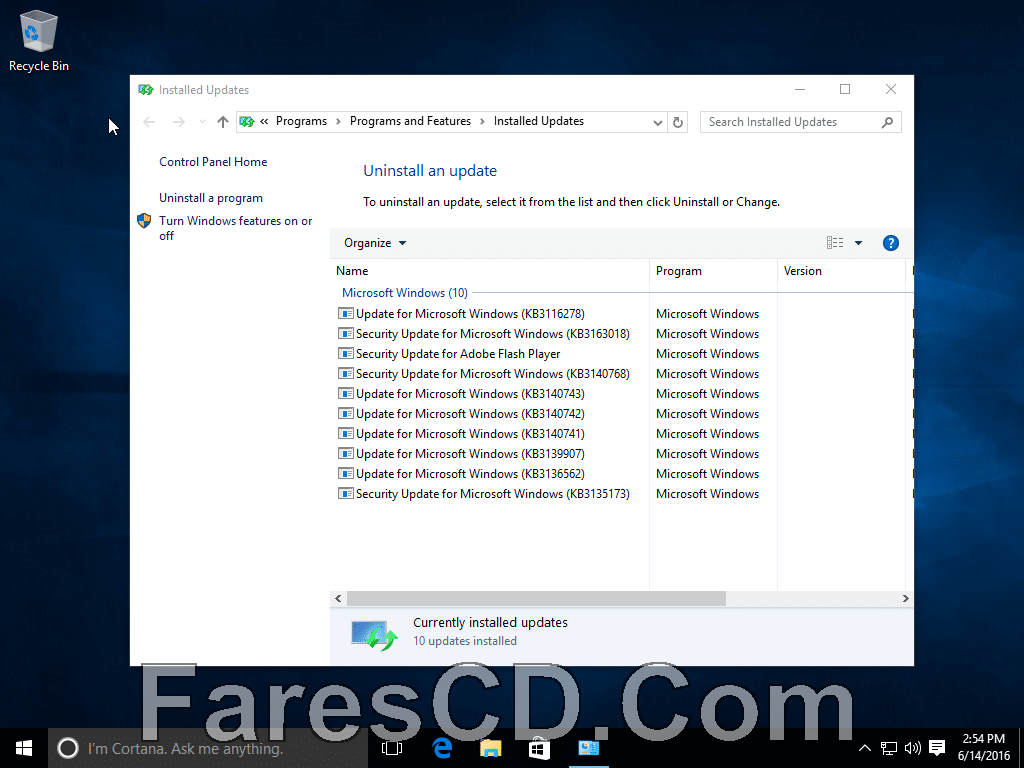The image size is (1024, 768).
Task: Click the Back navigation arrow
Action: 149,121
